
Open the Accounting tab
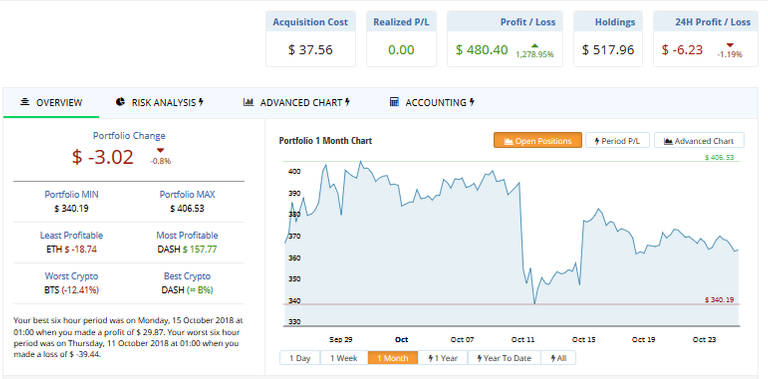pyautogui.click(x=432, y=102)
